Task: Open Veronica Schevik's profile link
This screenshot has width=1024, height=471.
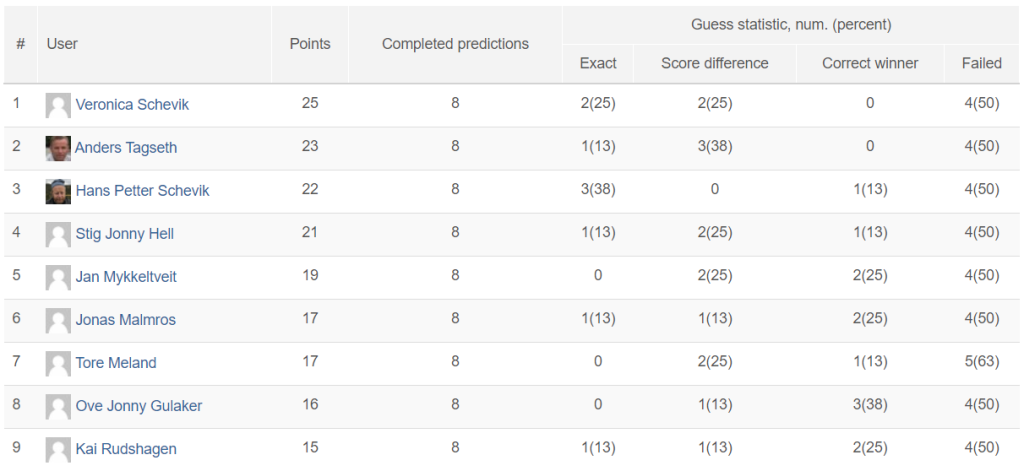Action: (132, 105)
